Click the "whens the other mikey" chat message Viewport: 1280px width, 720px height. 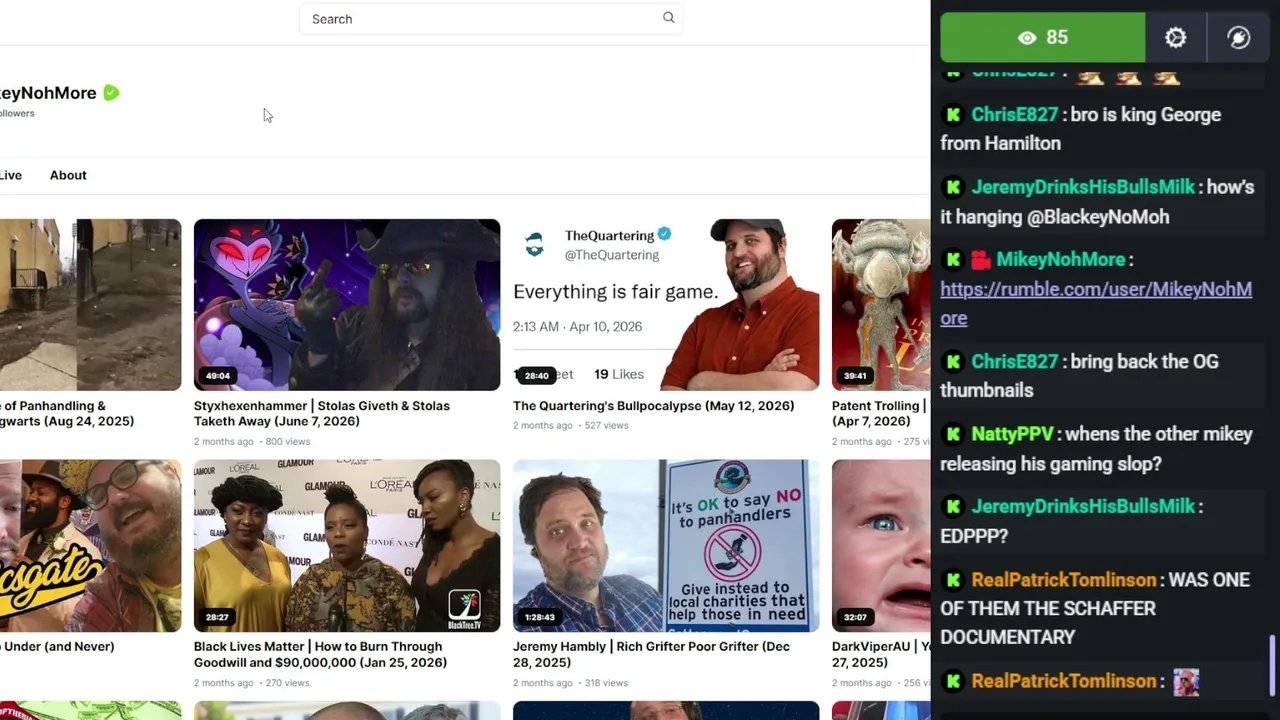pyautogui.click(x=1097, y=449)
